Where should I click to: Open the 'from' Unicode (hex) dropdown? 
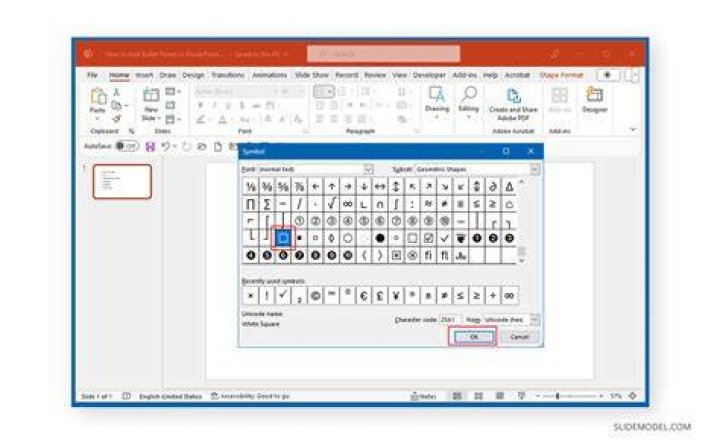click(x=534, y=320)
